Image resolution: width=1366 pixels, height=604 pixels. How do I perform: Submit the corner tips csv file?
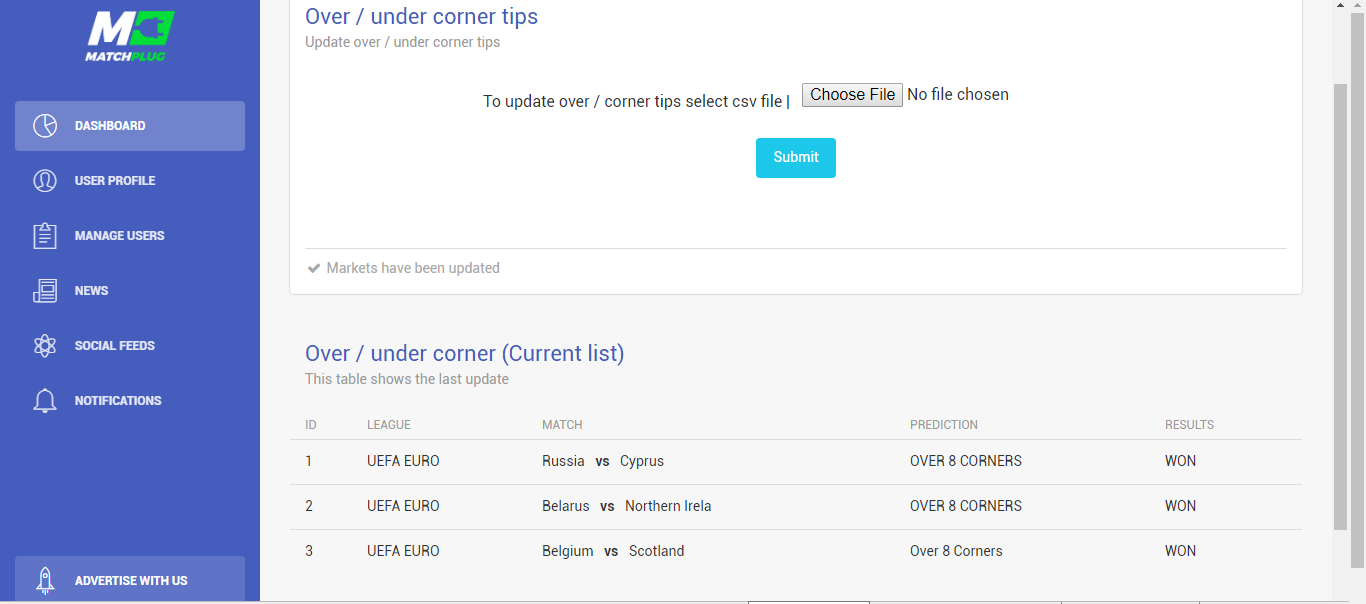[x=796, y=158]
